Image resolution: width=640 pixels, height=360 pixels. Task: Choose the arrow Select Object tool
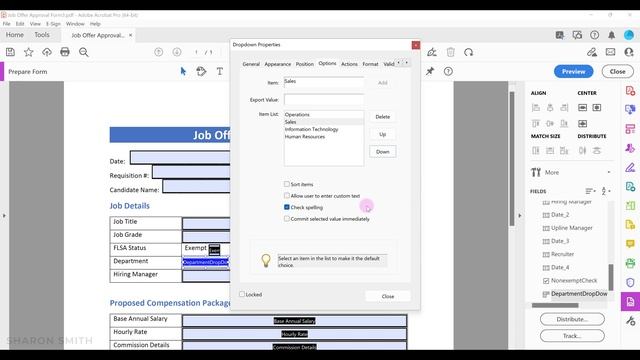pyautogui.click(x=183, y=71)
